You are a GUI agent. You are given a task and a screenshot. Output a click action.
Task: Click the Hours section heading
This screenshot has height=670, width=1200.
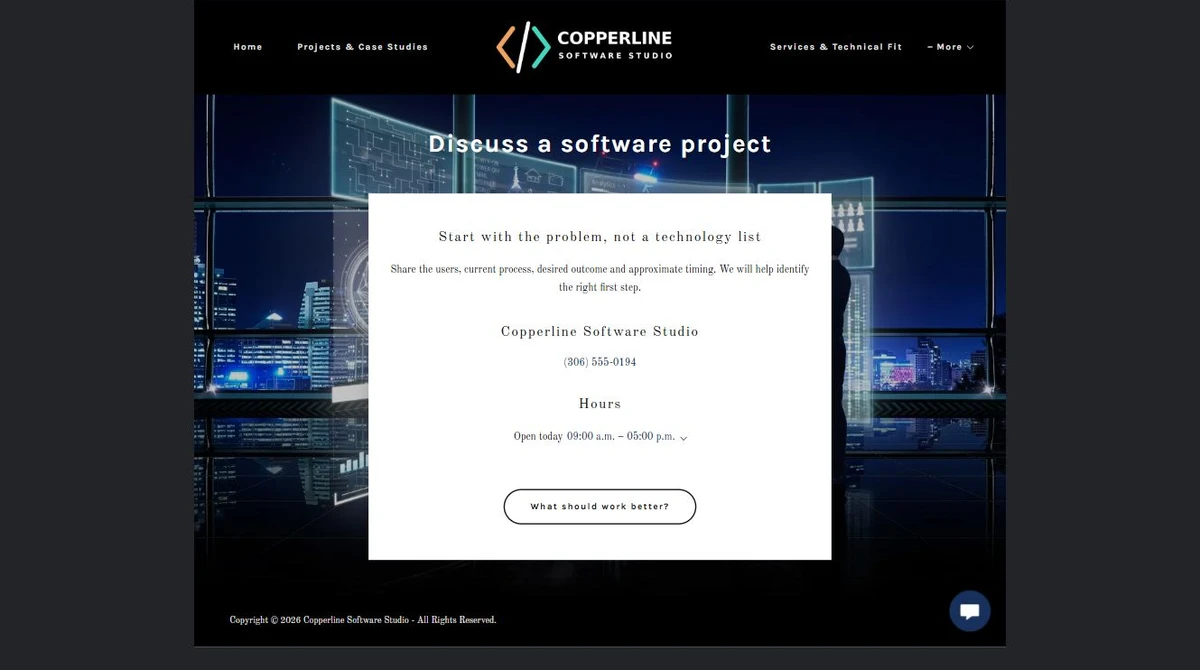point(600,404)
